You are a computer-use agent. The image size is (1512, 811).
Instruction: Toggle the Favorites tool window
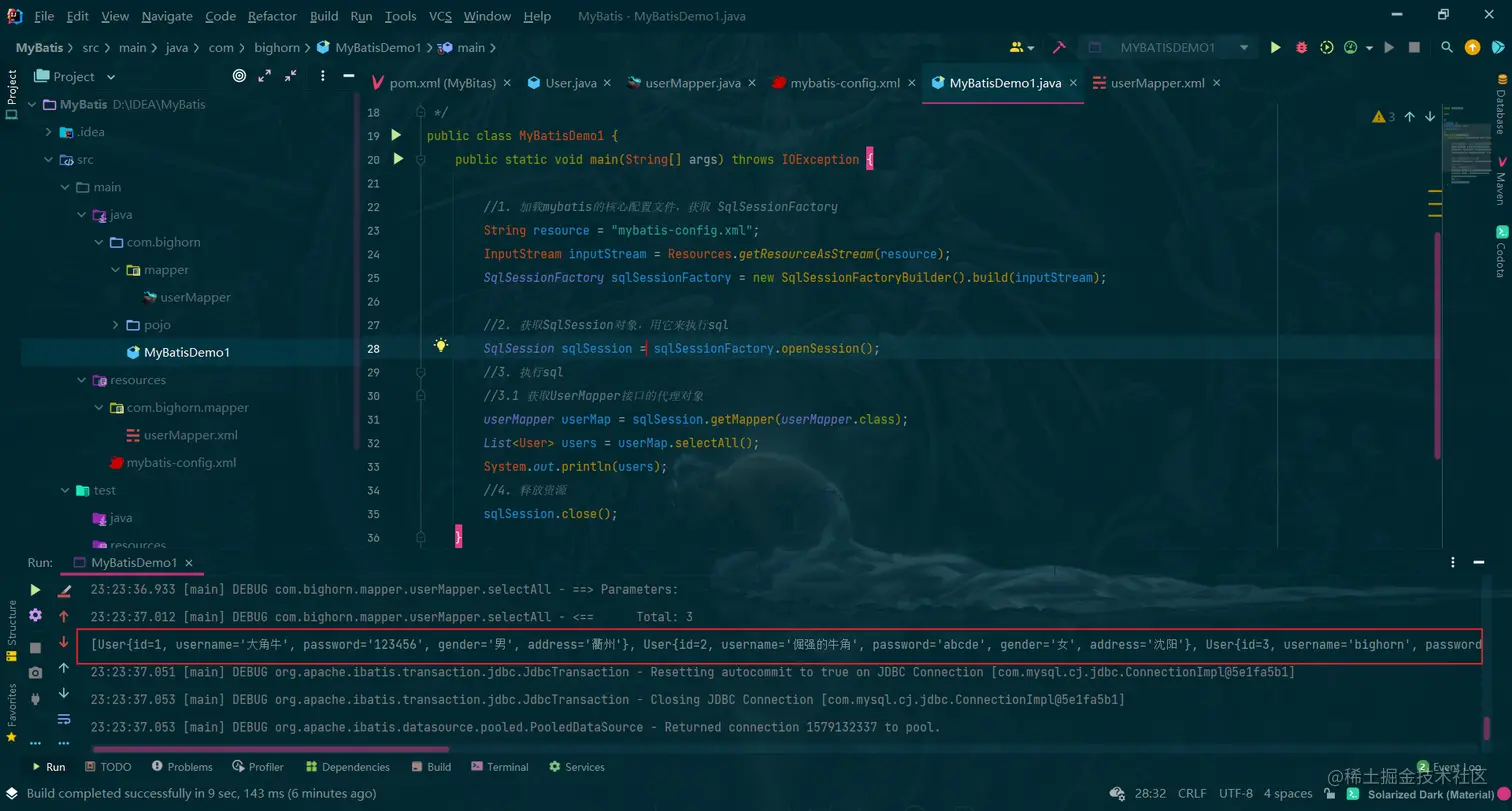tap(12, 711)
